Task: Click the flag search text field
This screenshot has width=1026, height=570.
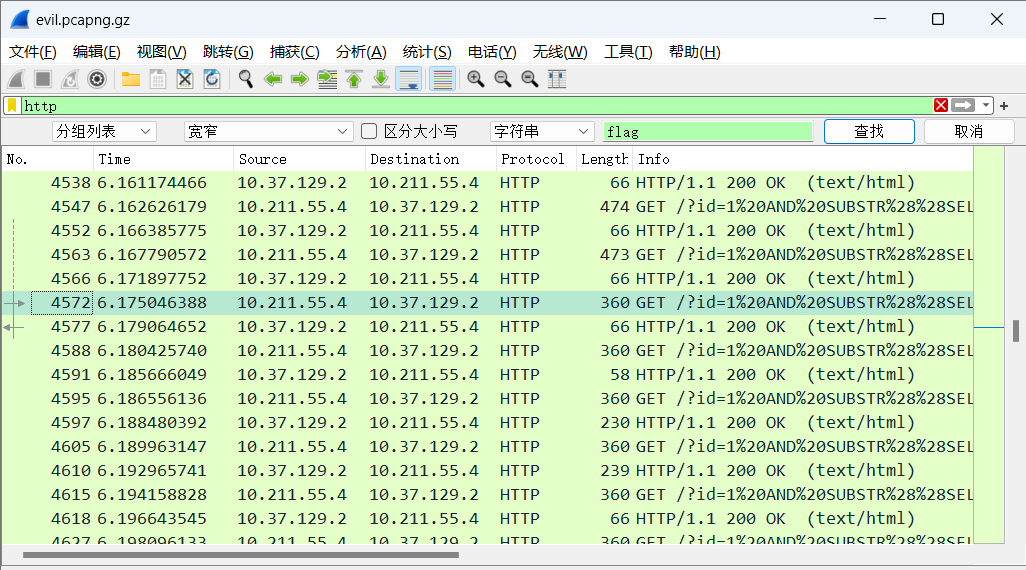Action: click(707, 131)
